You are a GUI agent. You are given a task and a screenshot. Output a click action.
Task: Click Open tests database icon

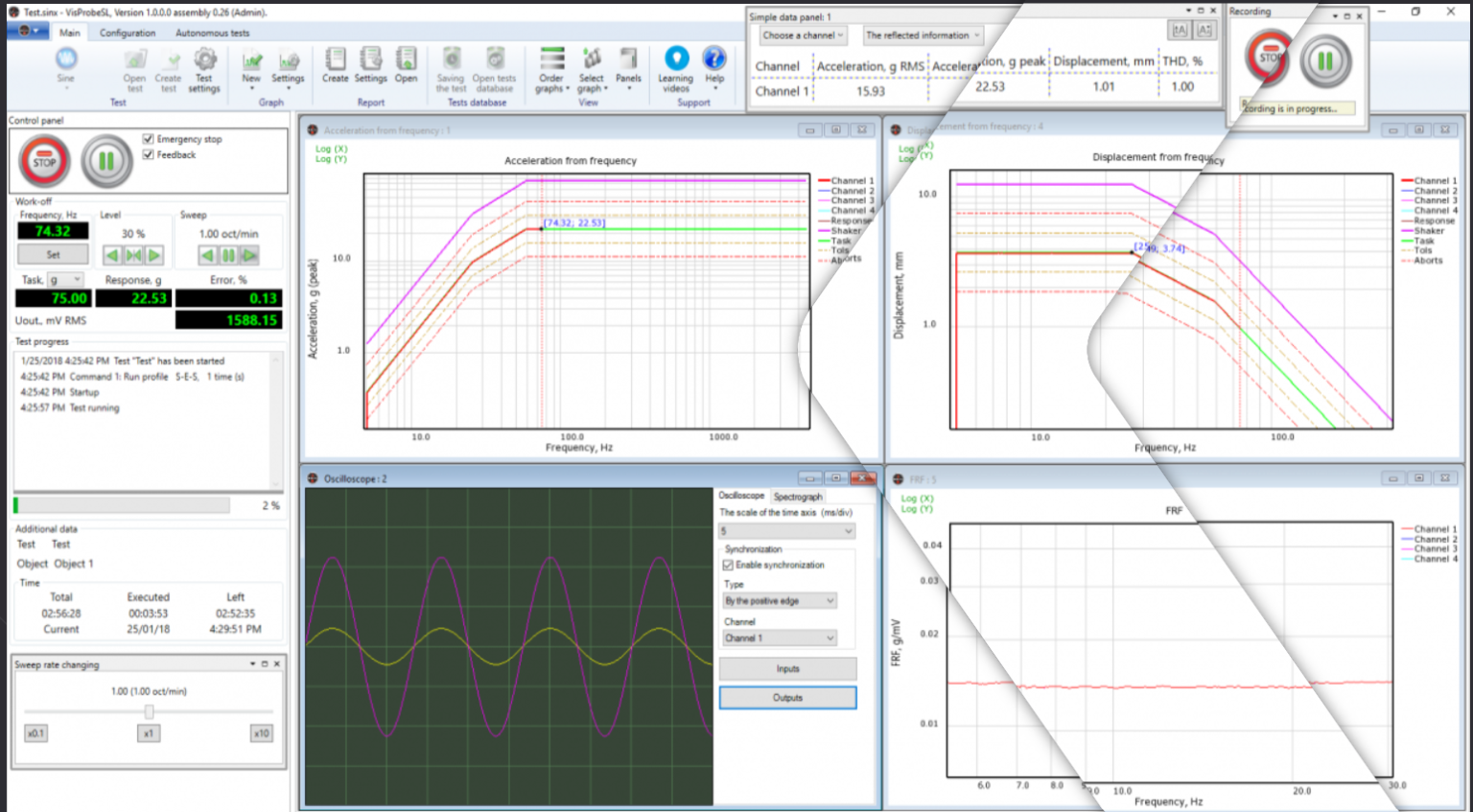495,70
